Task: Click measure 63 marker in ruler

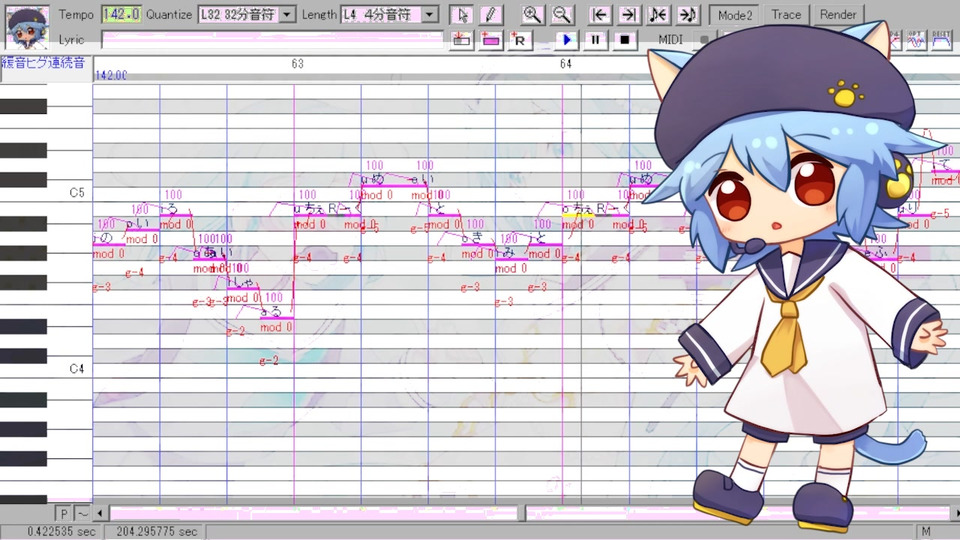Action: [x=298, y=64]
